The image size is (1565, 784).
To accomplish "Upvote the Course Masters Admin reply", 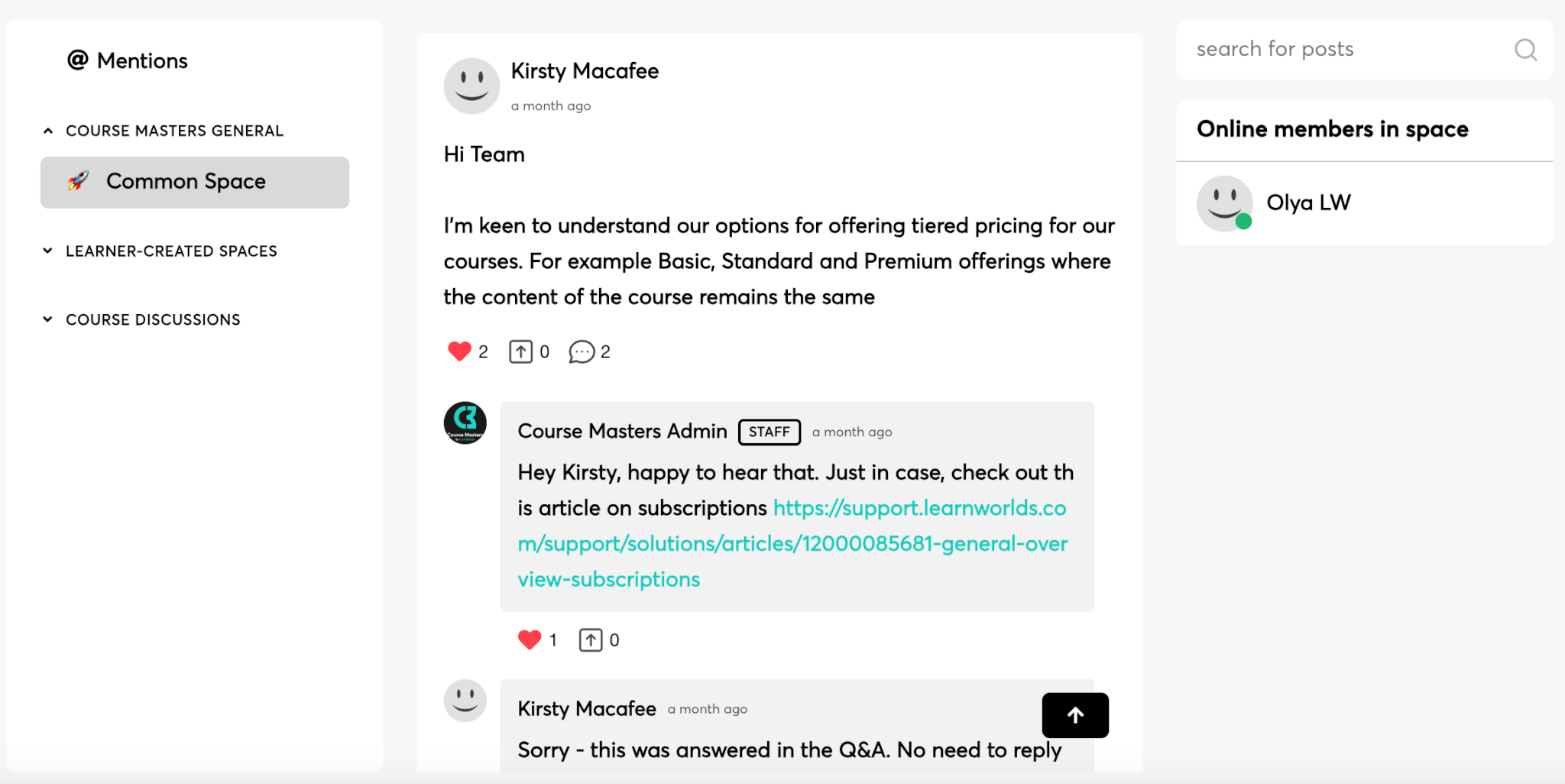I will [591, 640].
